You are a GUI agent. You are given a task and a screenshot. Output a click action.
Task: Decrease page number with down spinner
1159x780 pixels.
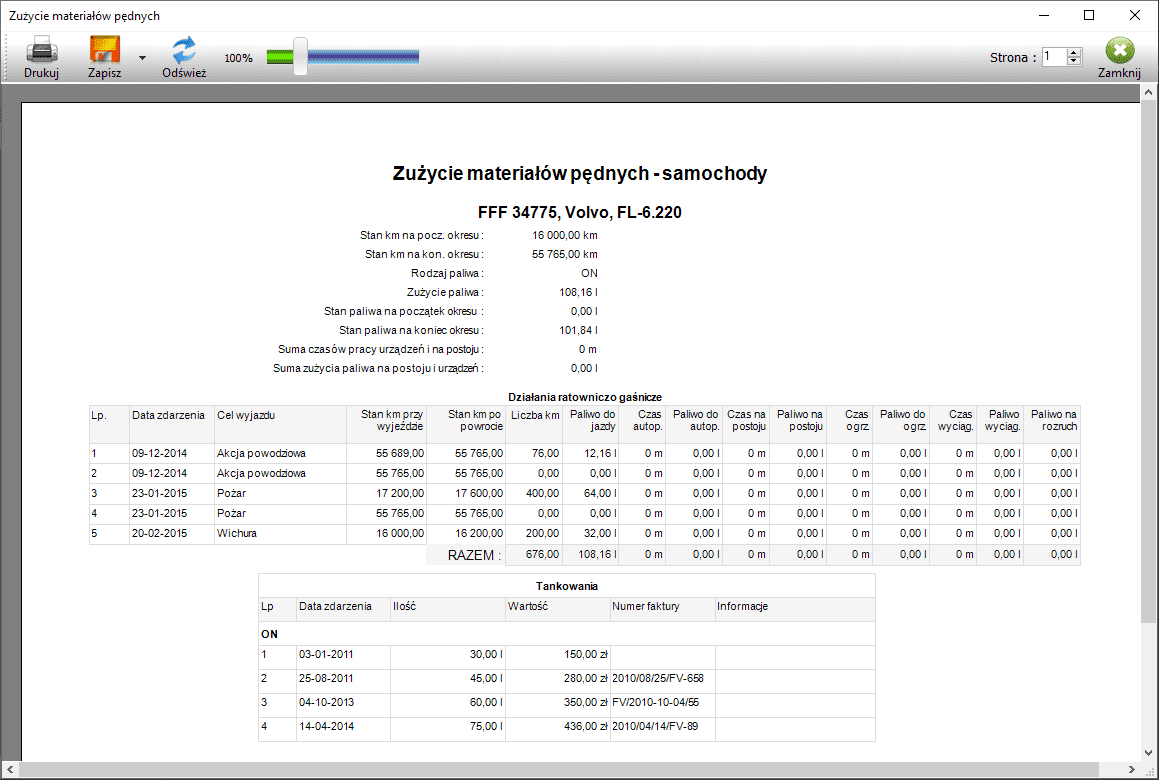click(x=1075, y=61)
